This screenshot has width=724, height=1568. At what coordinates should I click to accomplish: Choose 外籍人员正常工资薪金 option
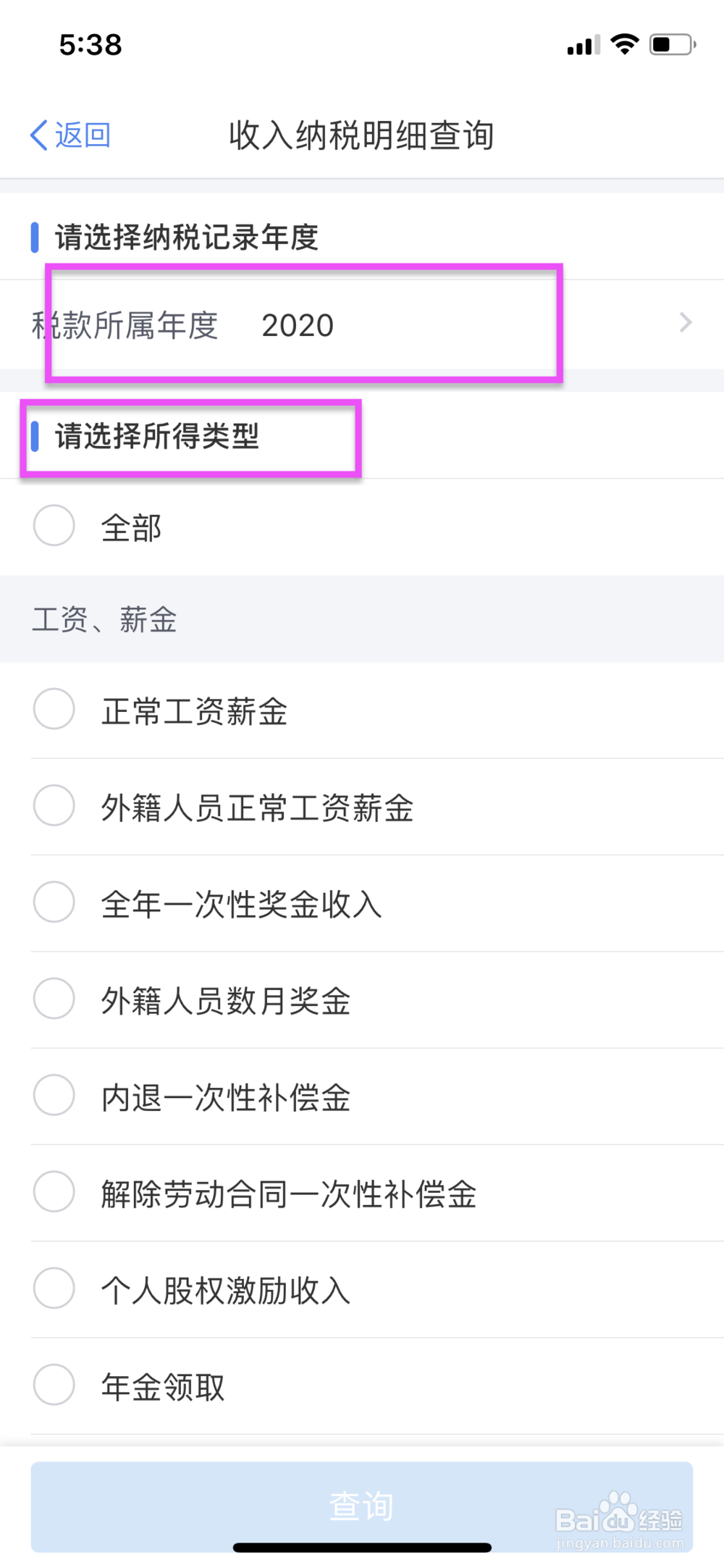click(x=54, y=805)
